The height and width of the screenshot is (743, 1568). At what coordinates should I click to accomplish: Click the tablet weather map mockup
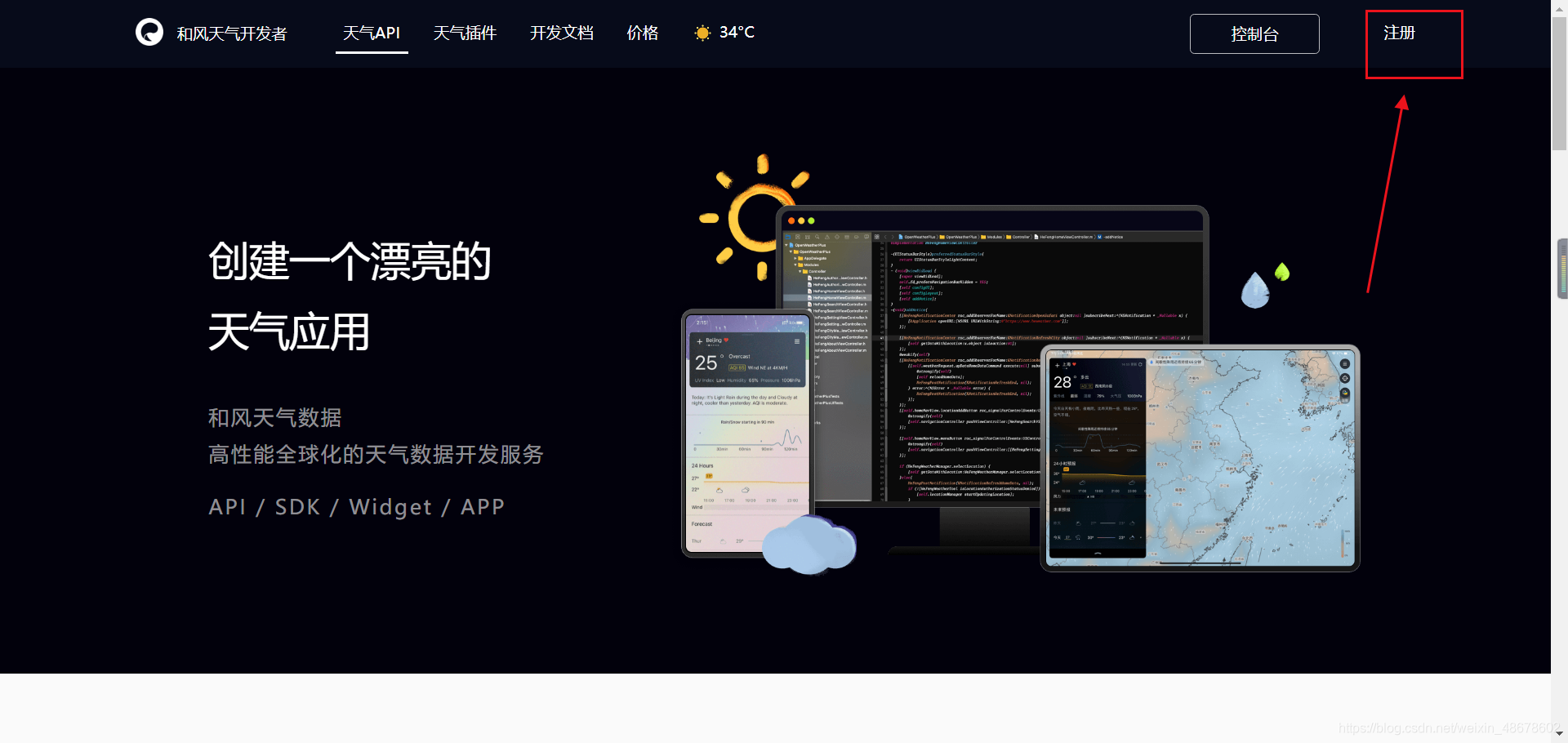(1200, 458)
